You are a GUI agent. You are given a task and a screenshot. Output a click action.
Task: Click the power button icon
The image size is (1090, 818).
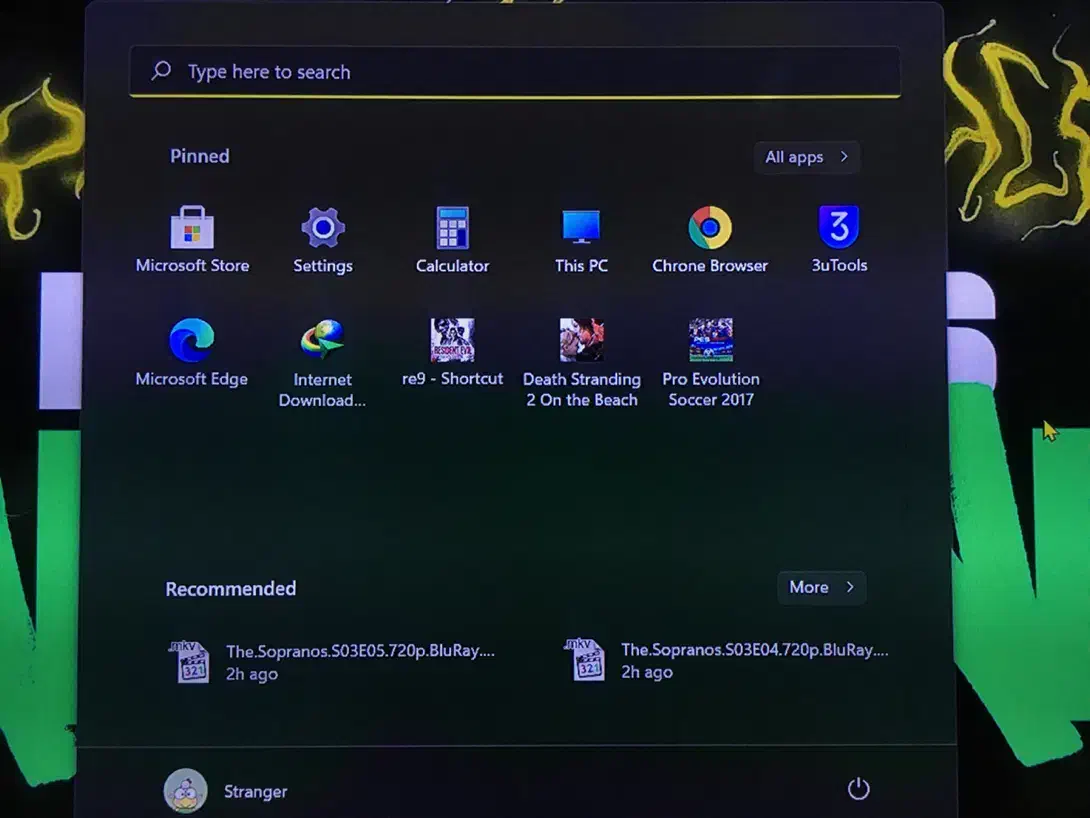point(859,789)
